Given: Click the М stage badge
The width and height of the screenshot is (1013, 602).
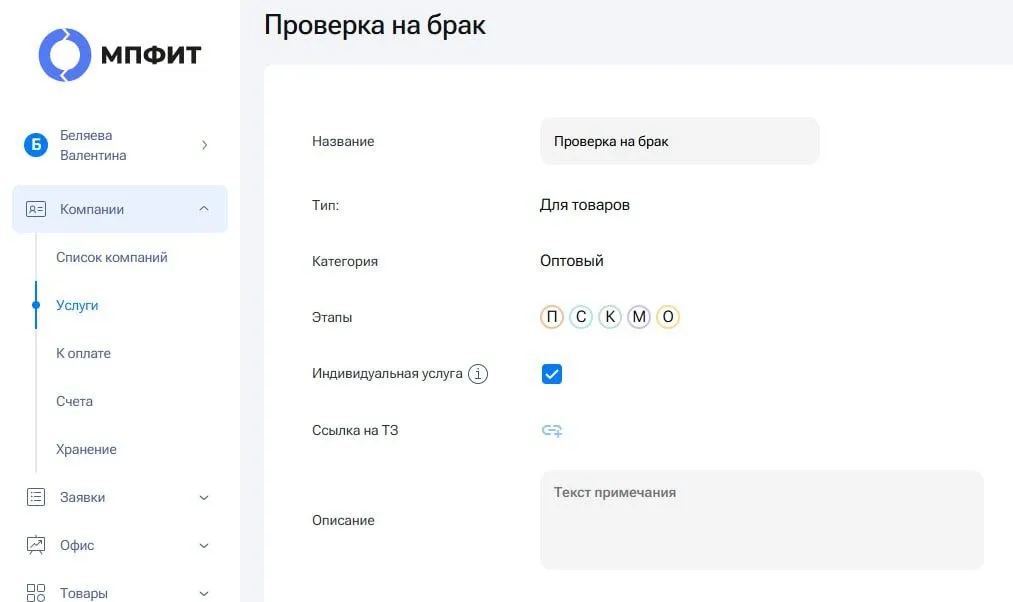Looking at the screenshot, I should [639, 317].
